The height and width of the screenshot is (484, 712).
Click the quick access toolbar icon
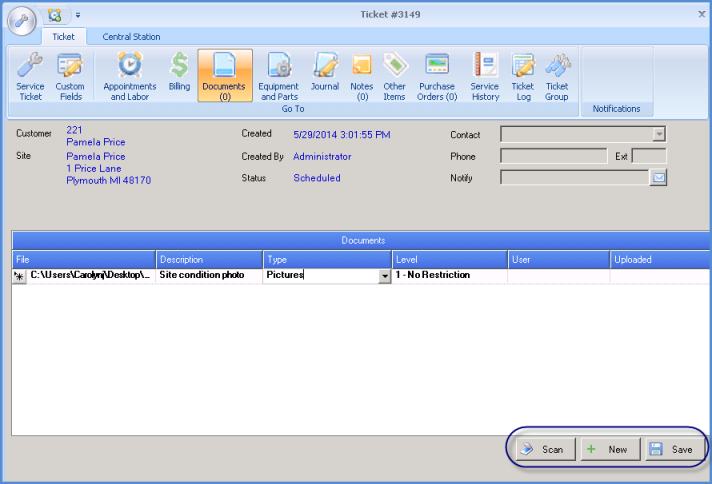(55, 15)
